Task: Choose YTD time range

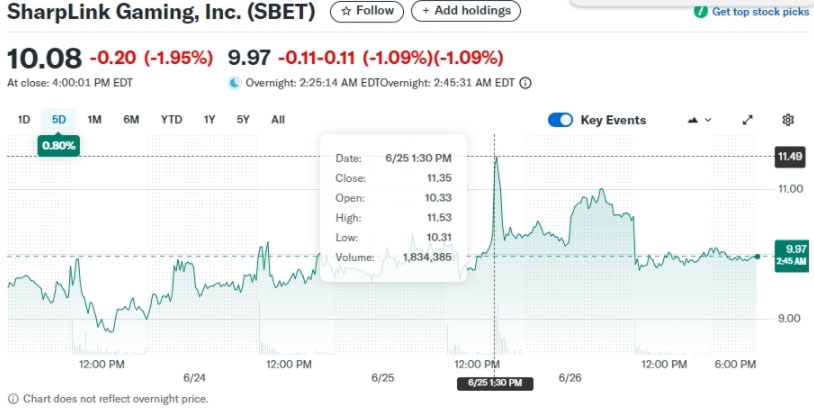Action: [171, 120]
